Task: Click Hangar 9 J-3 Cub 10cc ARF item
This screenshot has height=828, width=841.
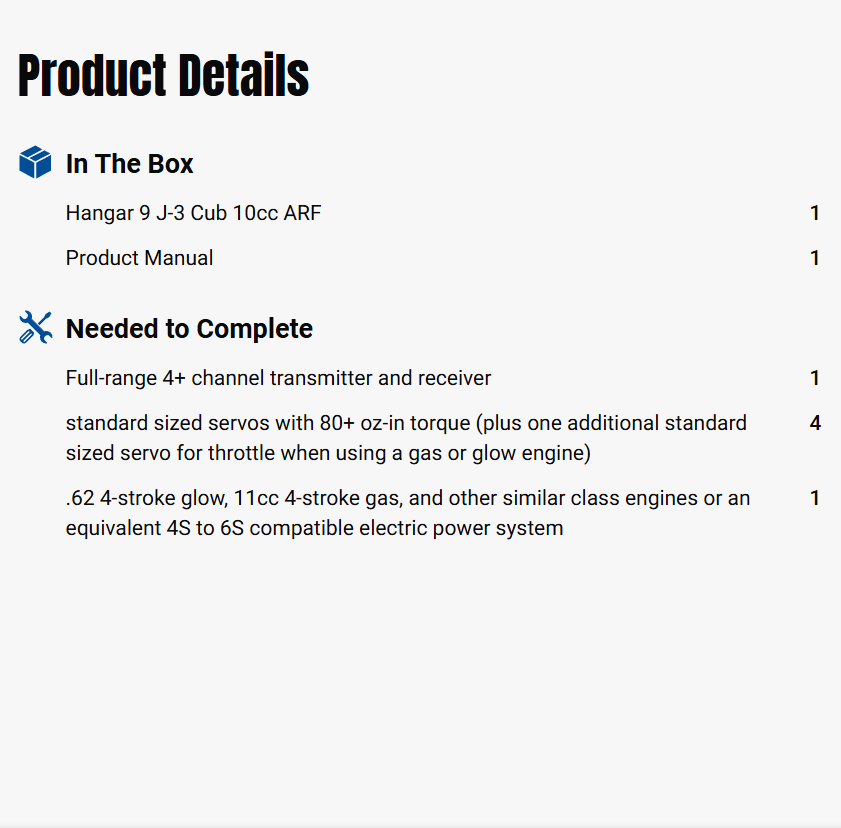Action: click(193, 213)
